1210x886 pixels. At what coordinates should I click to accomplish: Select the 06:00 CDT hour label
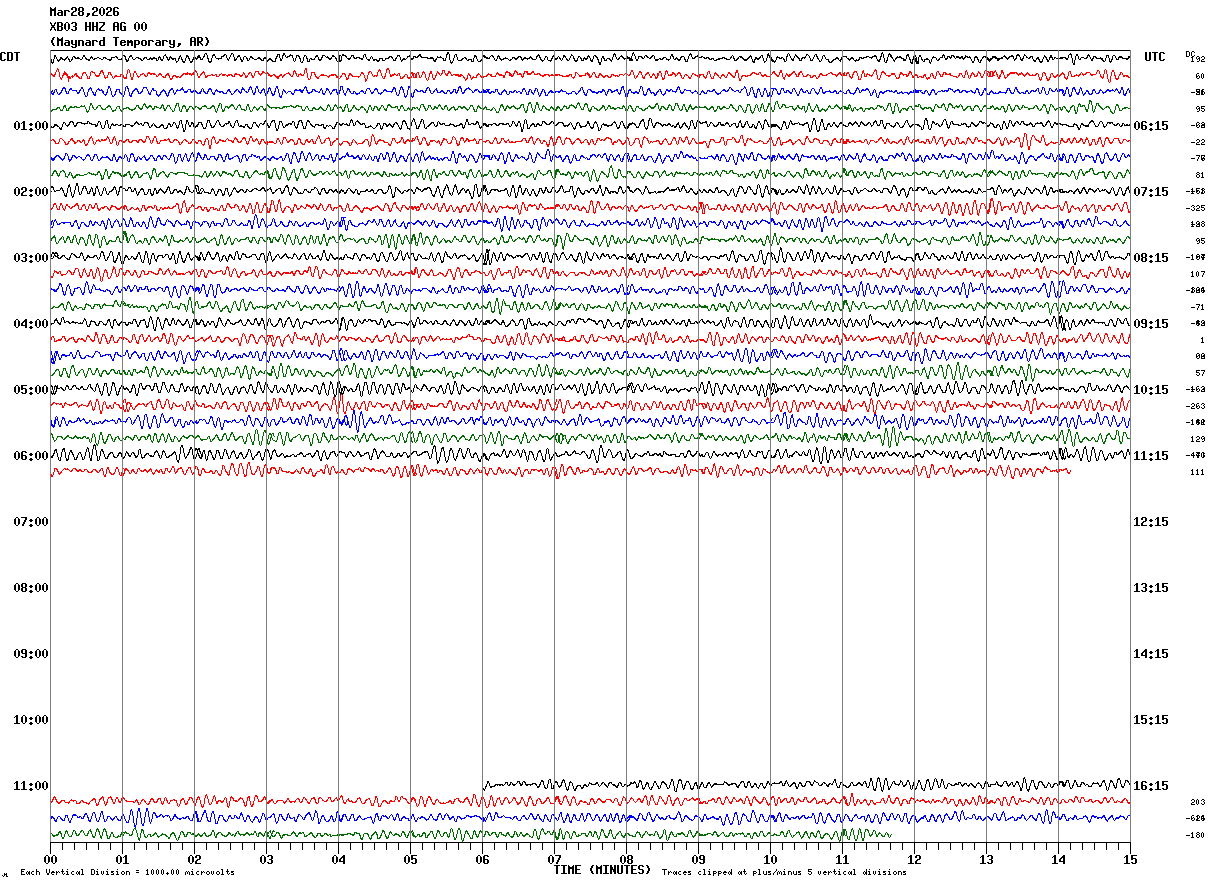pyautogui.click(x=31, y=456)
